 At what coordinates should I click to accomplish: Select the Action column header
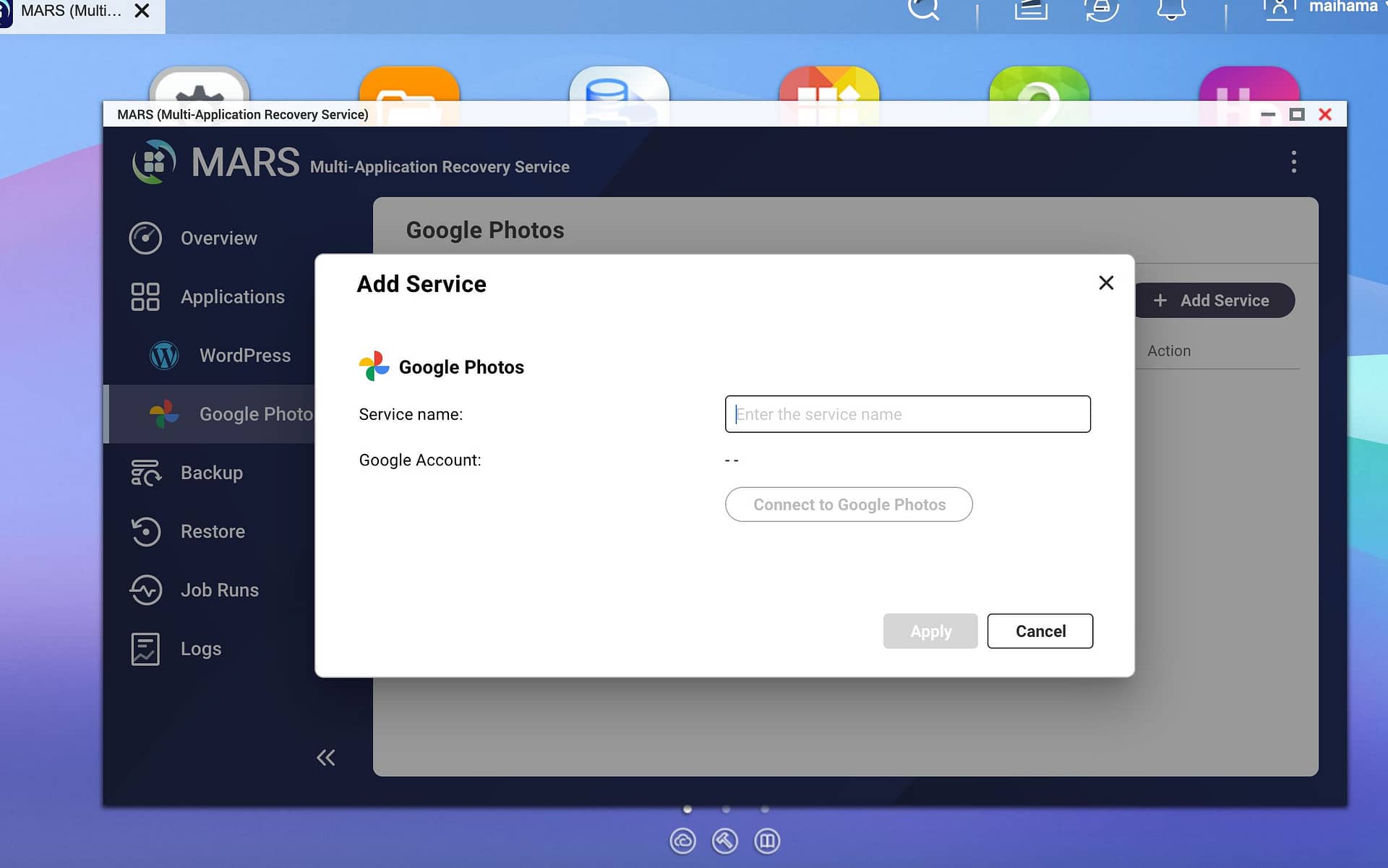[x=1168, y=351]
